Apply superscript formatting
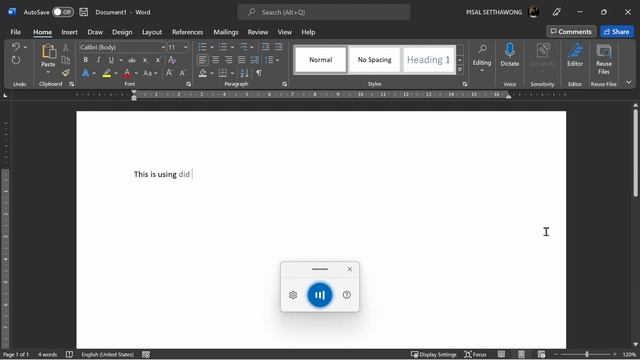The height and width of the screenshot is (360, 640). 158,60
